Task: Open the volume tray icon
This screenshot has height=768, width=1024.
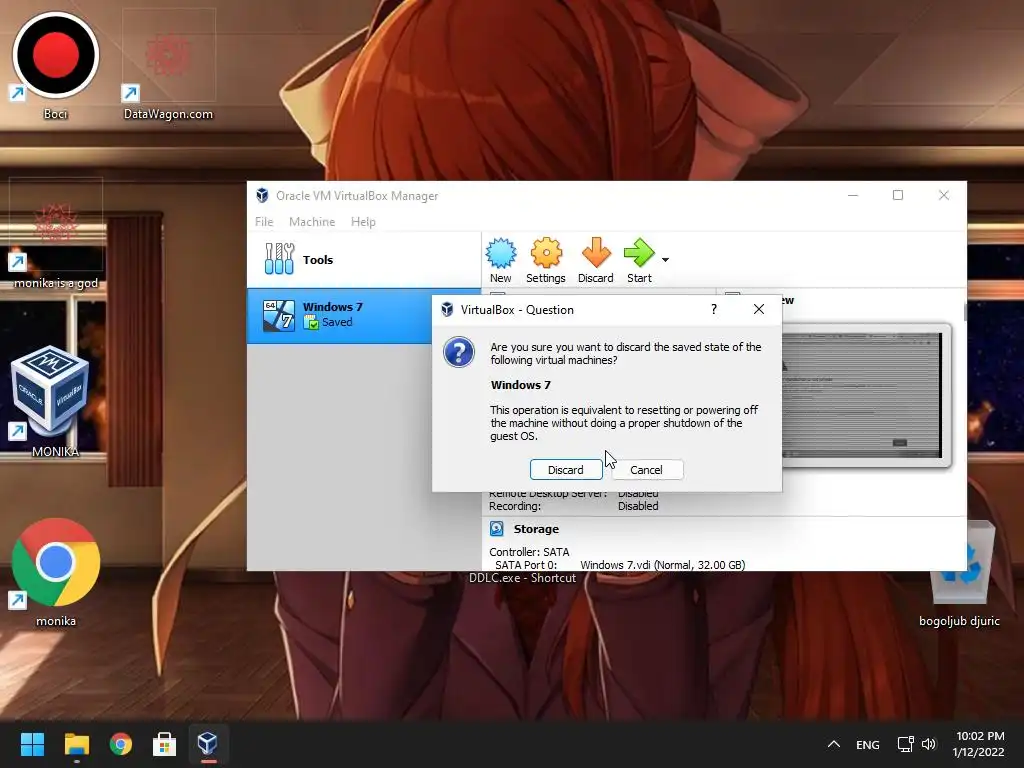Action: (x=929, y=744)
